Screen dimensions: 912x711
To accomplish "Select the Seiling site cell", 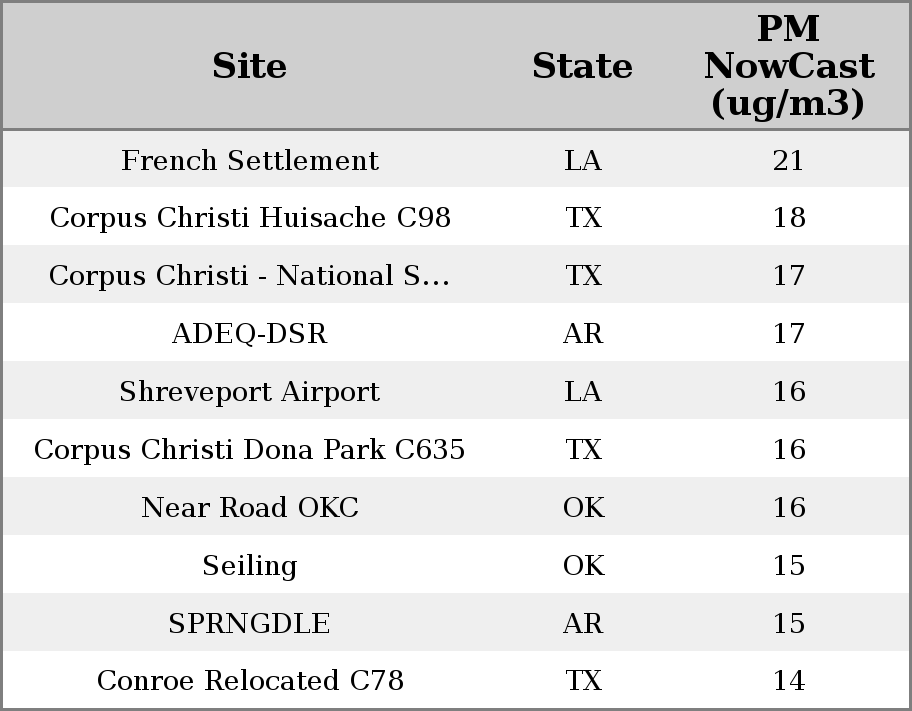I will pos(250,566).
